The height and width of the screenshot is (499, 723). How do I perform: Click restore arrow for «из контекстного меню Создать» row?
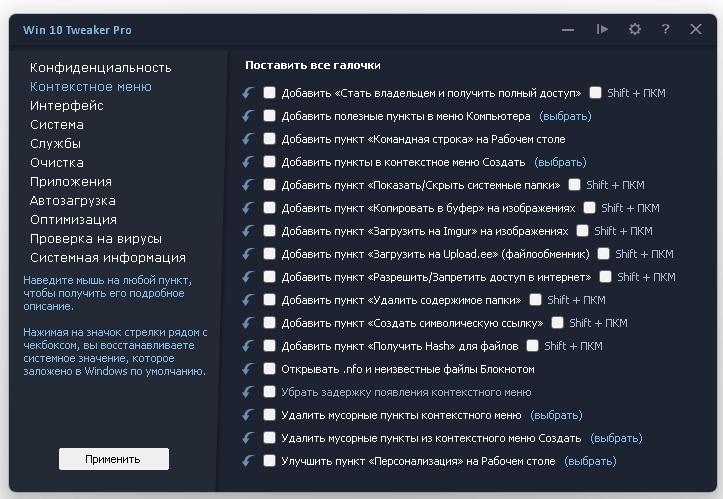(248, 438)
